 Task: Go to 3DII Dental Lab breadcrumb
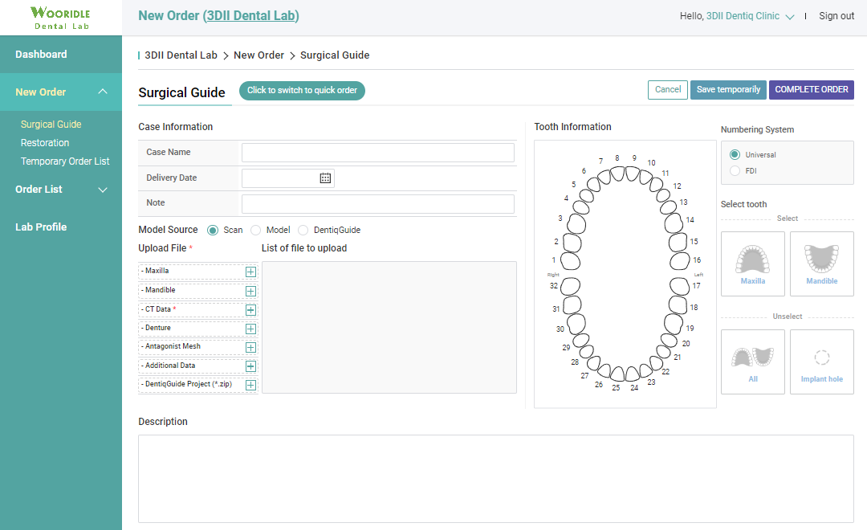[181, 55]
